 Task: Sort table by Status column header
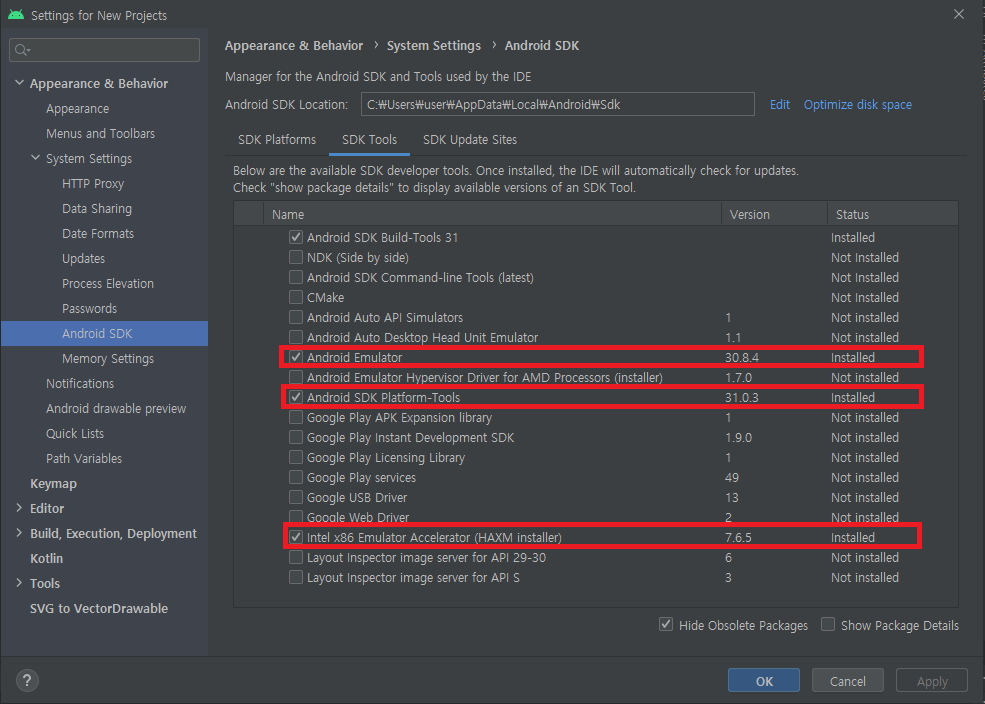click(893, 215)
